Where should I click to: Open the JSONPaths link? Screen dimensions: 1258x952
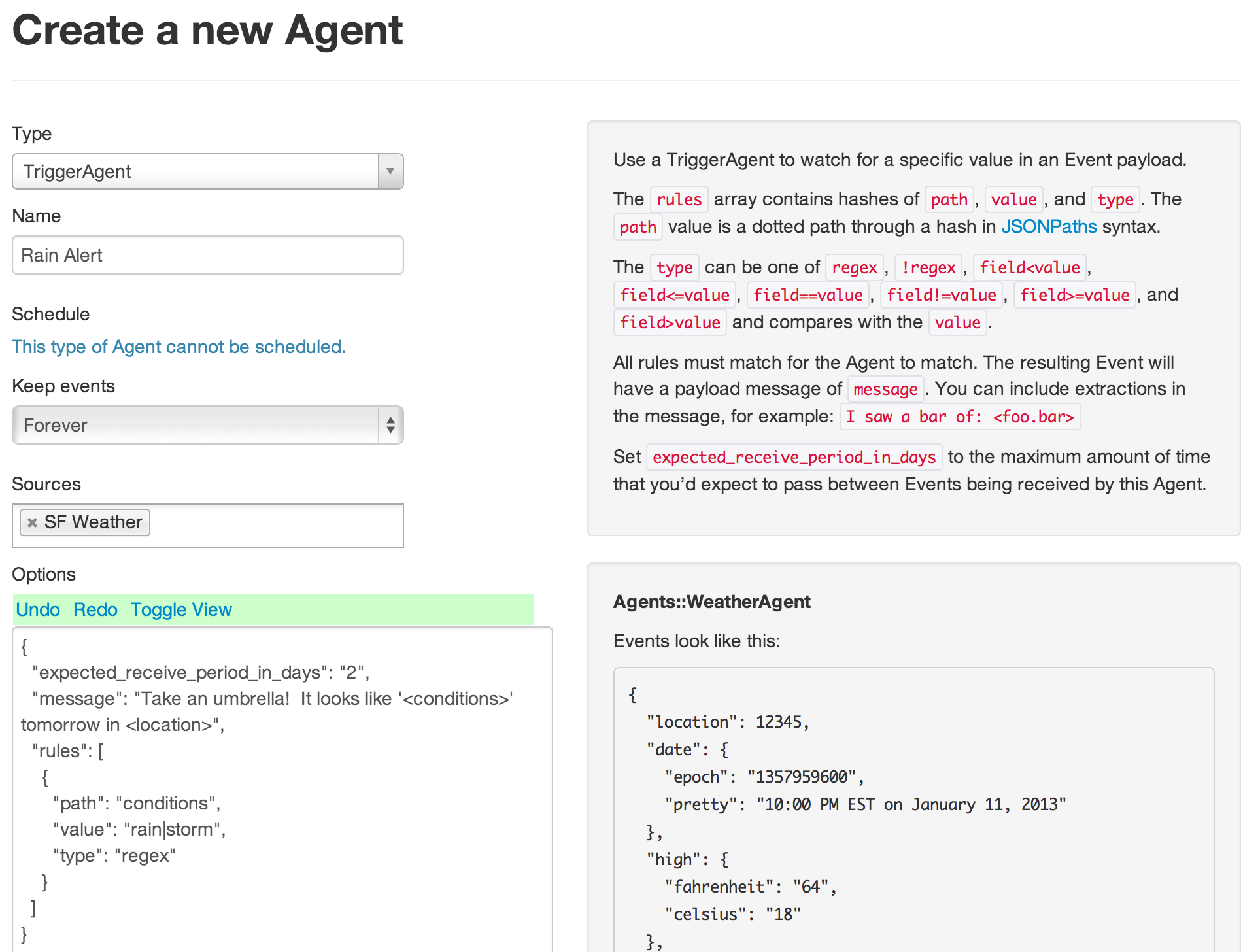click(x=1049, y=227)
